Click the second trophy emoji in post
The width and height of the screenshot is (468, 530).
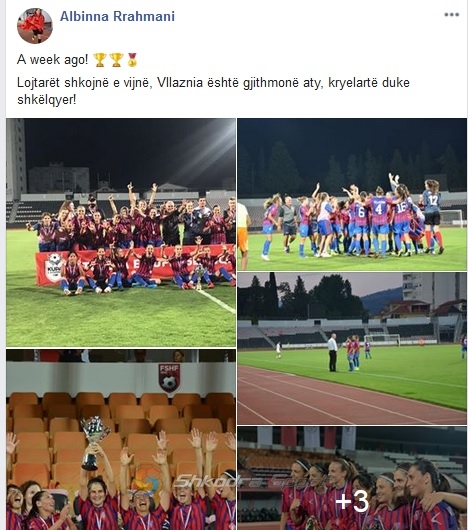coord(116,60)
